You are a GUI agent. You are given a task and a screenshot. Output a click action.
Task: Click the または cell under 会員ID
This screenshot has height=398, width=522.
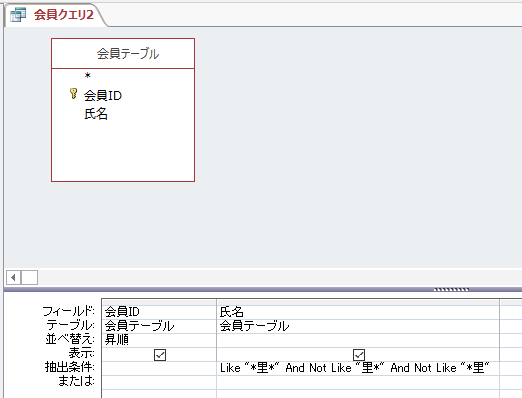159,382
